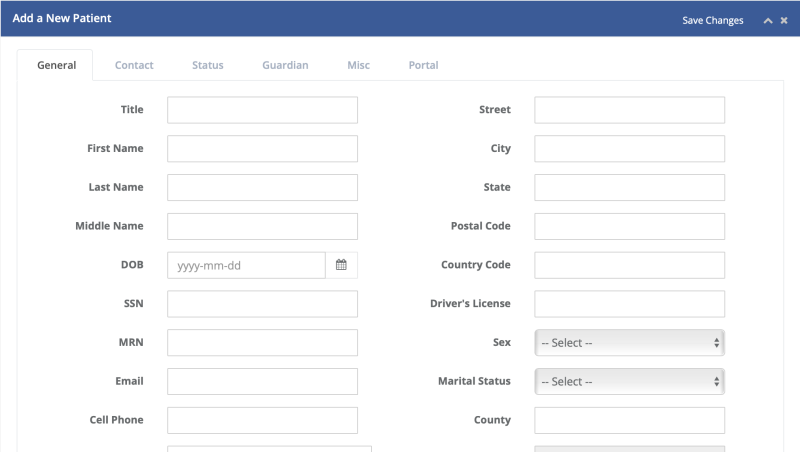Open the DOB calendar date picker

341,265
